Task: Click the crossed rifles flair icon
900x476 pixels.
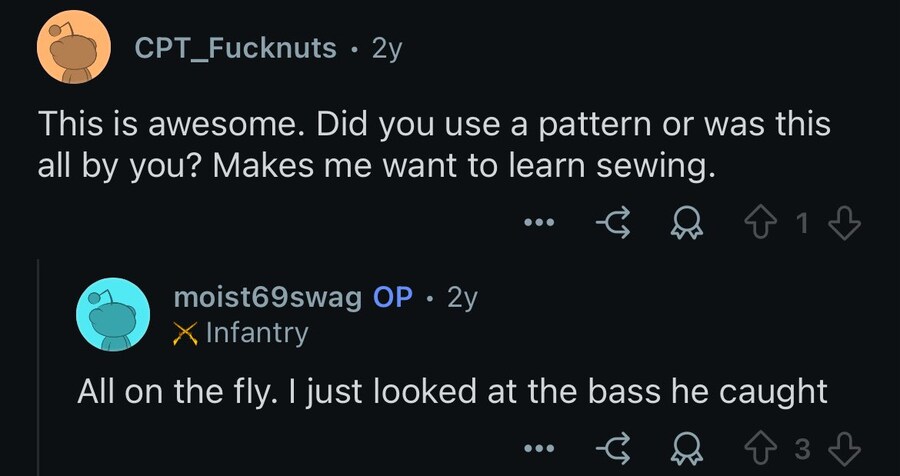Action: tap(185, 334)
